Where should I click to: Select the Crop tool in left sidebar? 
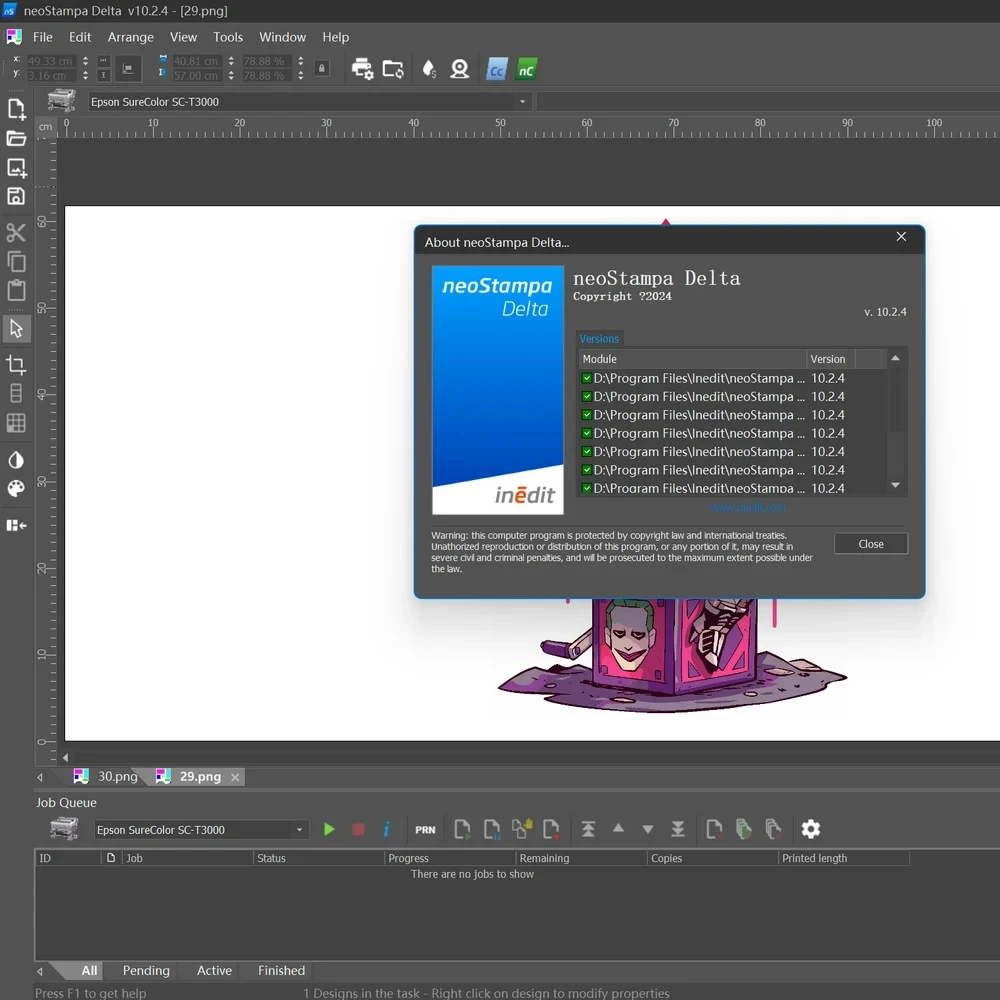click(16, 365)
